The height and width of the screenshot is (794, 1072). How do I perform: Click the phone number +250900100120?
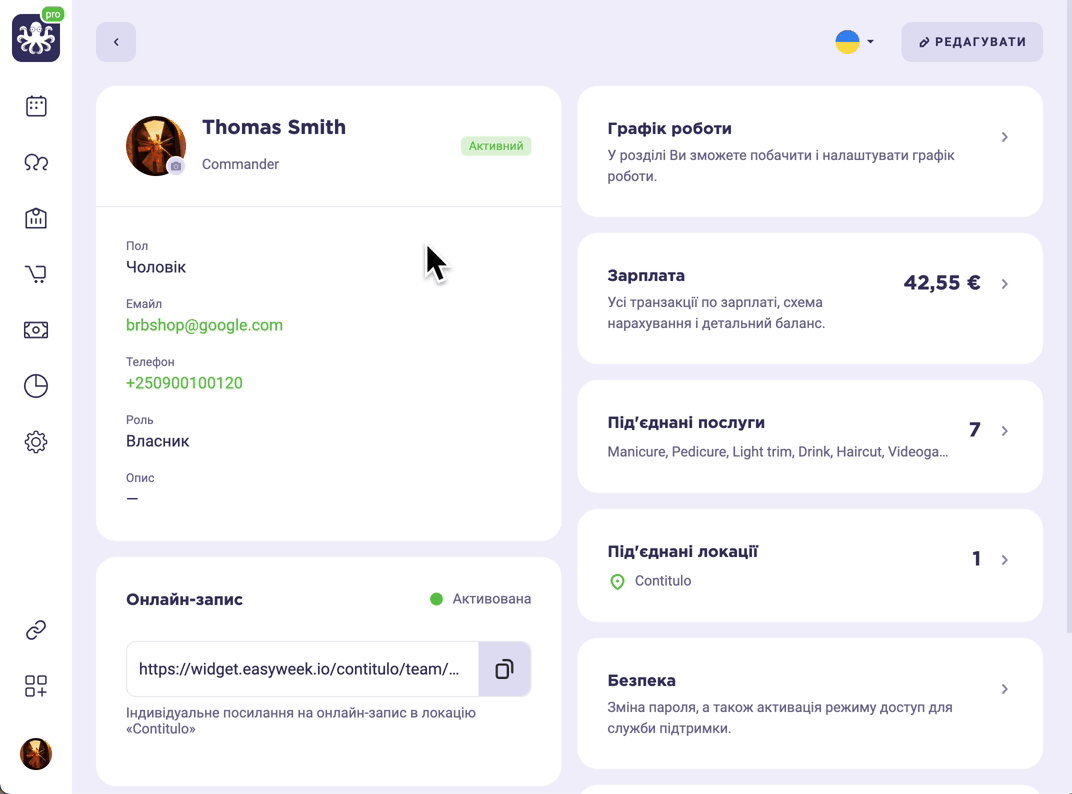[x=184, y=383]
